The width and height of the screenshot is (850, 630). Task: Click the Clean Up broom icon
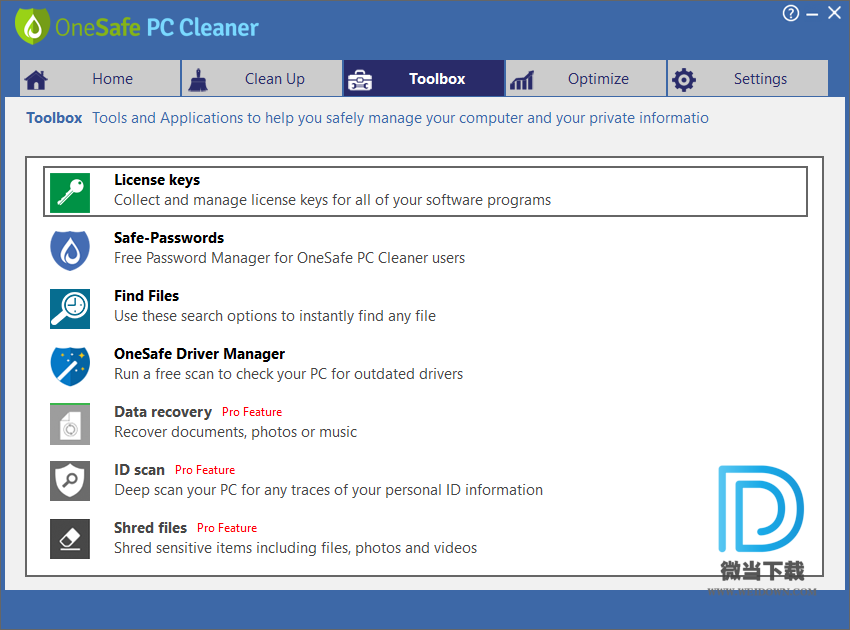pyautogui.click(x=198, y=80)
